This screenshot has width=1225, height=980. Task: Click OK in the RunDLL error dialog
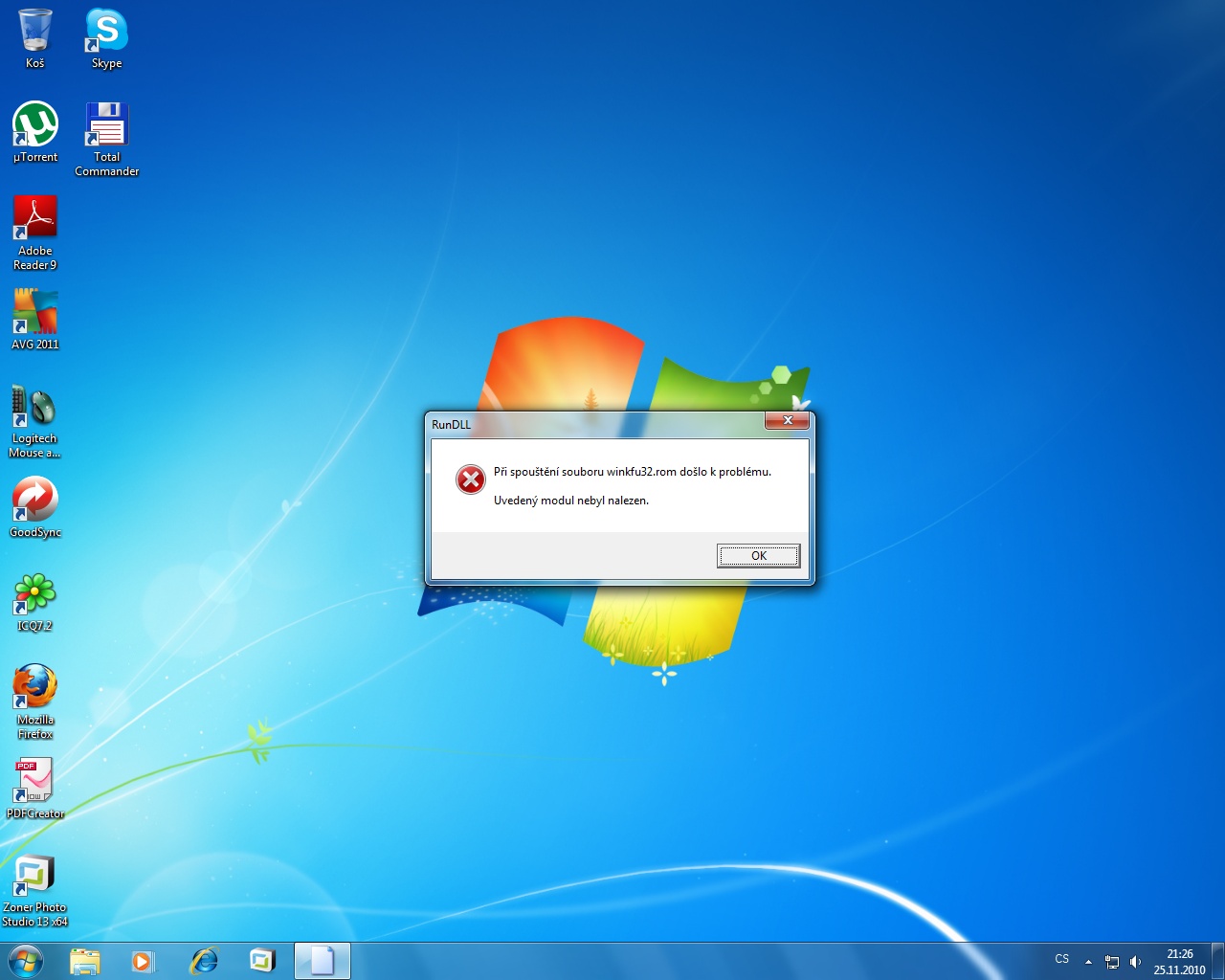tap(758, 556)
